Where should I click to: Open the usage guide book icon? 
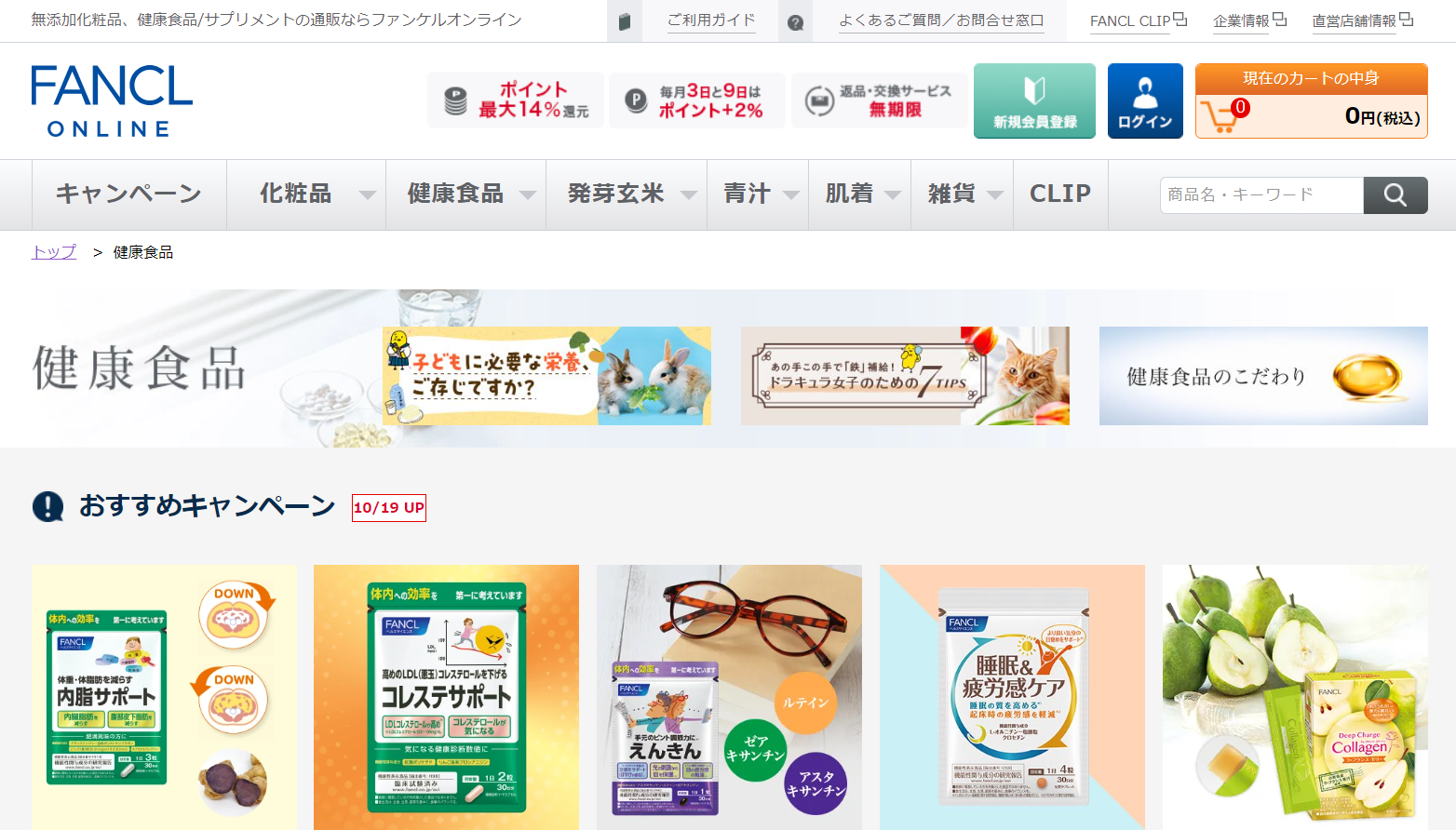(625, 21)
